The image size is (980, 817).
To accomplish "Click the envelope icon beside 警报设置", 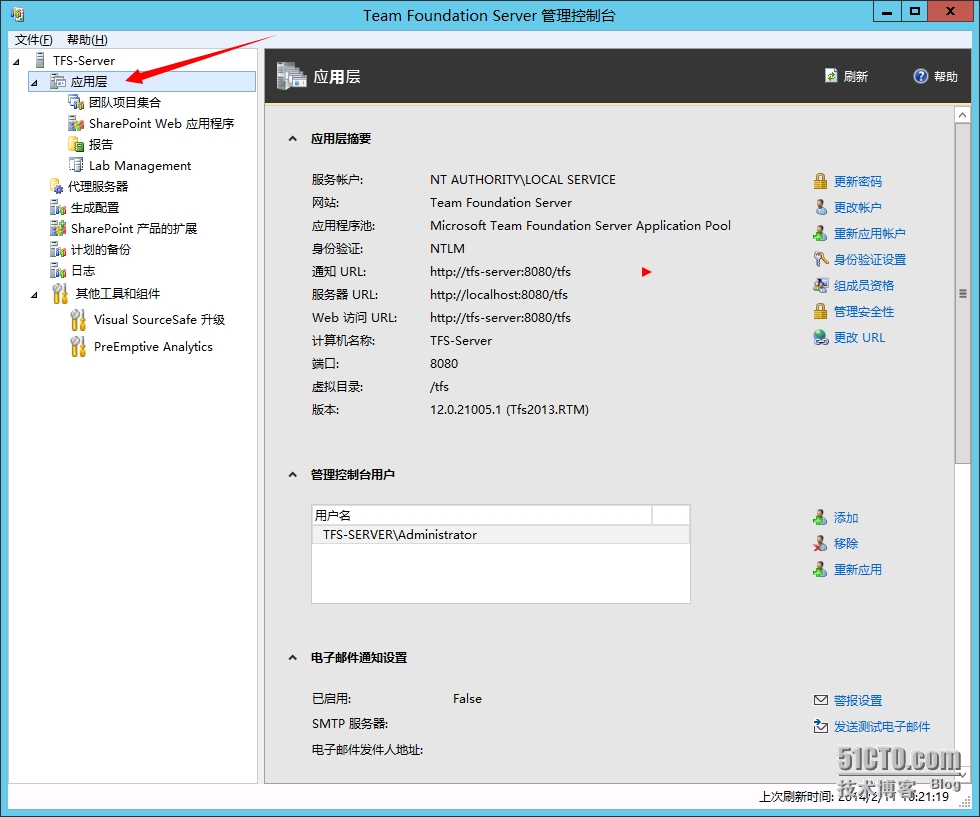I will pos(821,700).
